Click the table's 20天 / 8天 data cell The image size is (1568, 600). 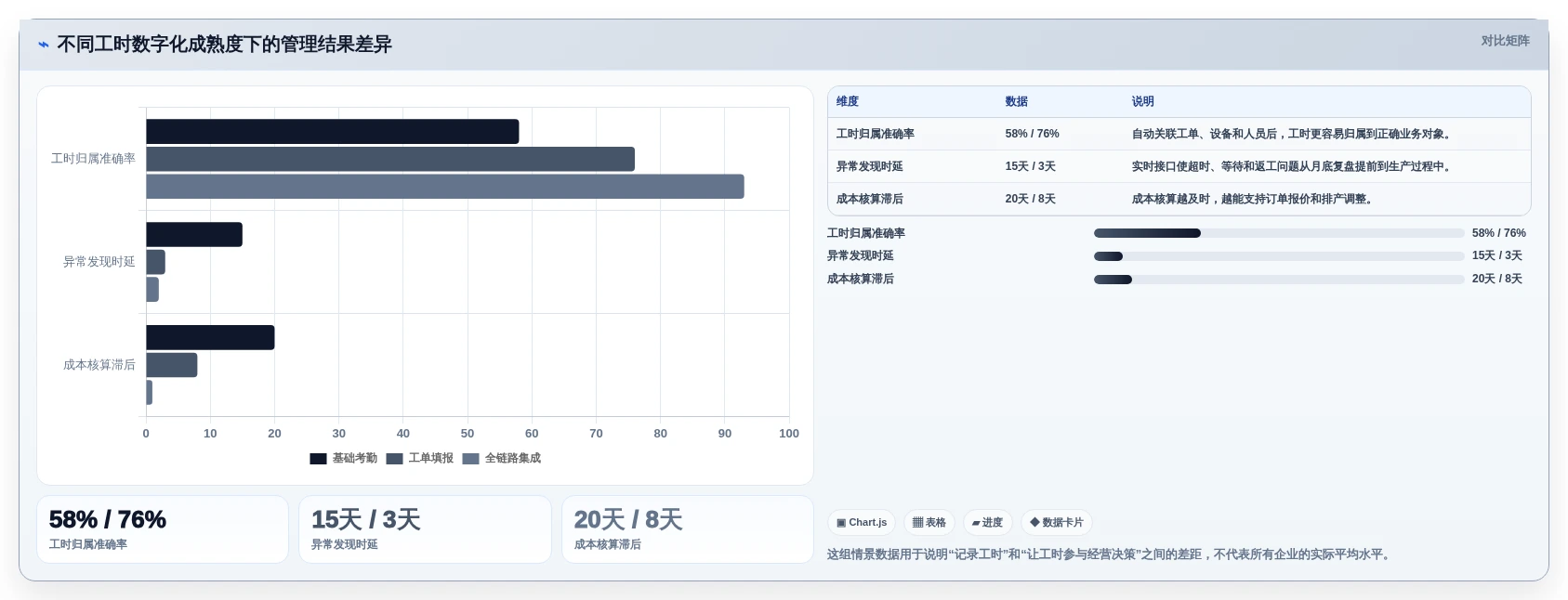pos(1031,200)
